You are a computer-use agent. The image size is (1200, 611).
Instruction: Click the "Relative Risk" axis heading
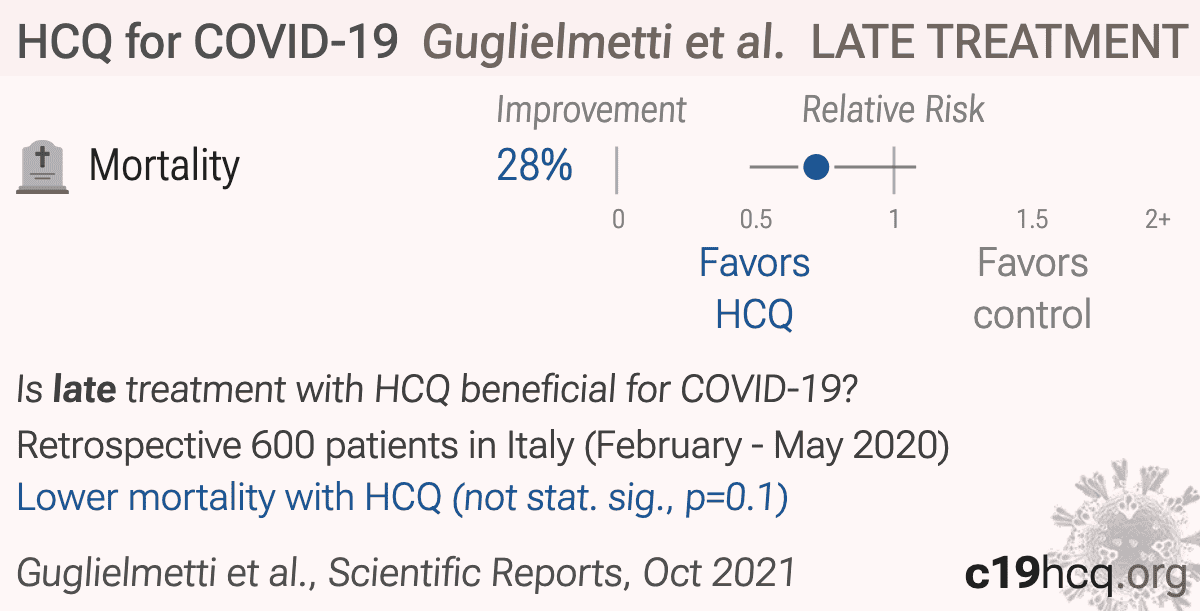(x=893, y=110)
